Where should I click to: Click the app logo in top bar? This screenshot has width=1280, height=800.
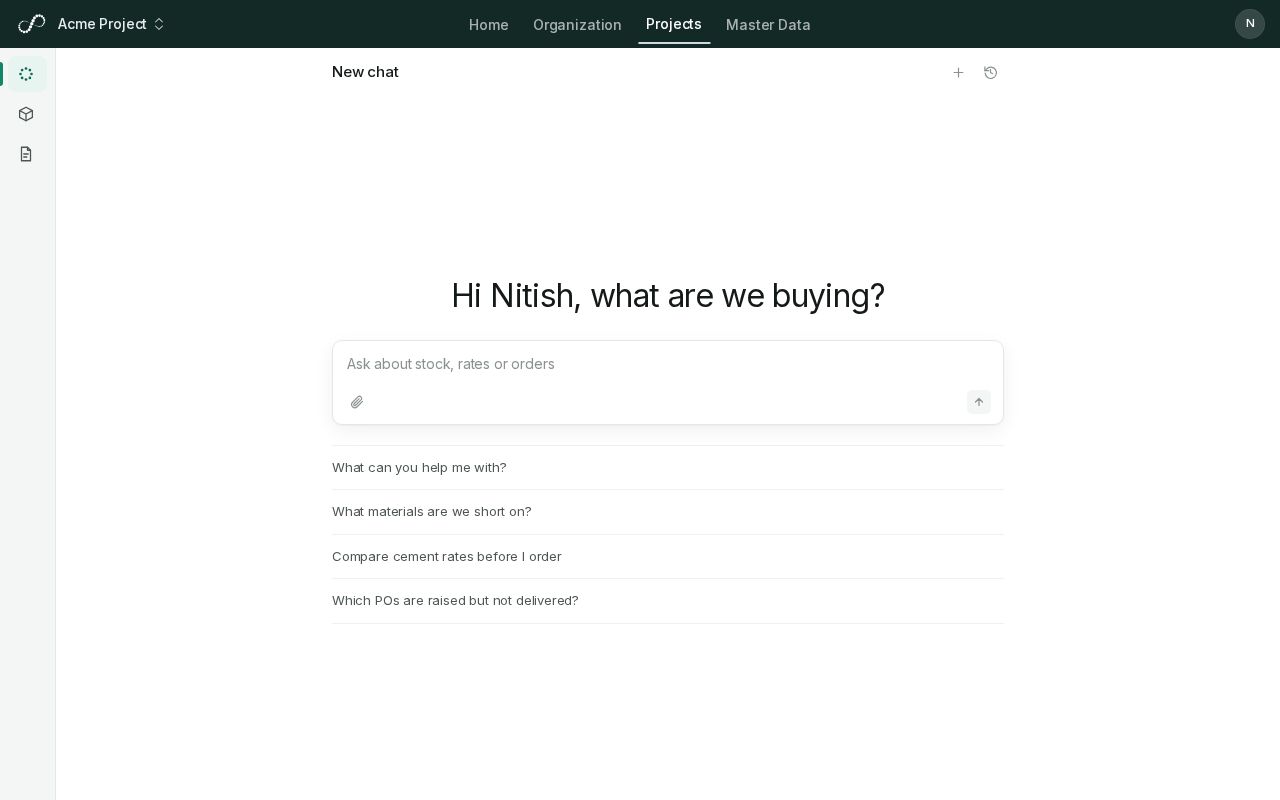click(x=32, y=24)
